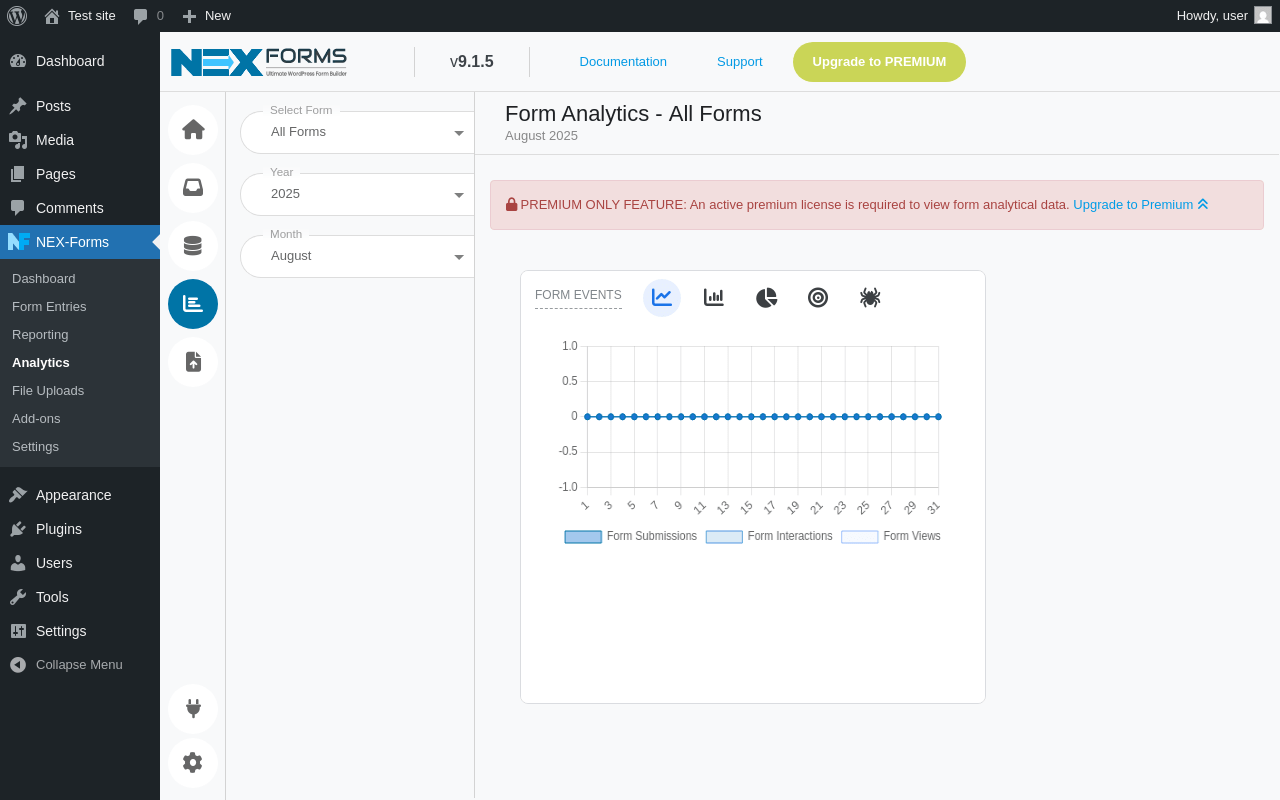Screen dimensions: 1280x800
Task: Click the premium lock icon
Action: (512, 205)
